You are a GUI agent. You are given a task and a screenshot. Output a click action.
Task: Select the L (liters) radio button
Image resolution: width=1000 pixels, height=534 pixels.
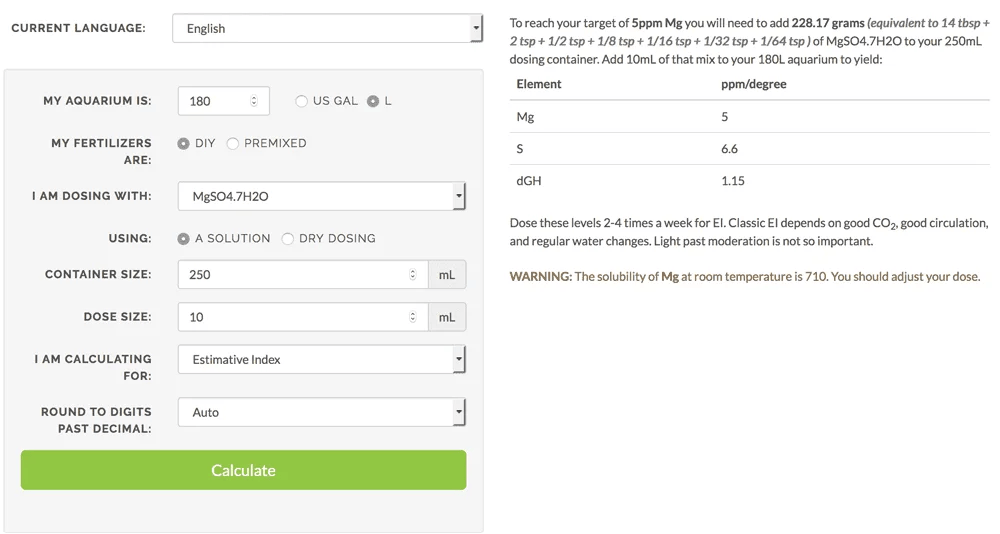click(x=373, y=101)
